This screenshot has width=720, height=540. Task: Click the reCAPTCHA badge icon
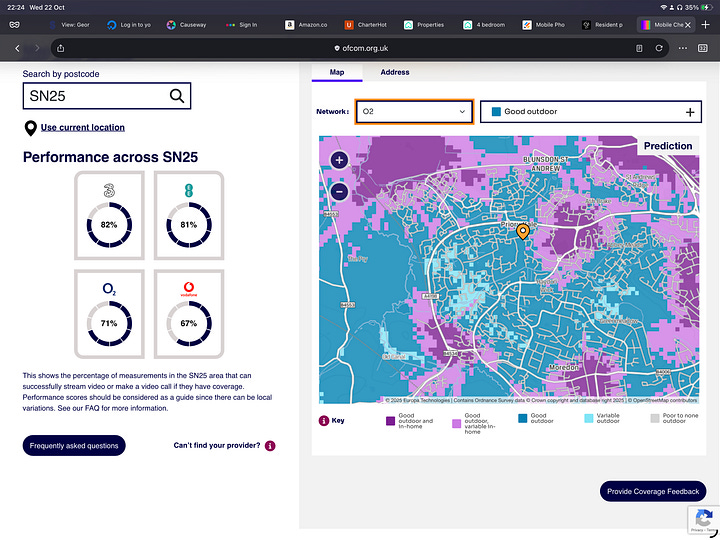coord(703,520)
